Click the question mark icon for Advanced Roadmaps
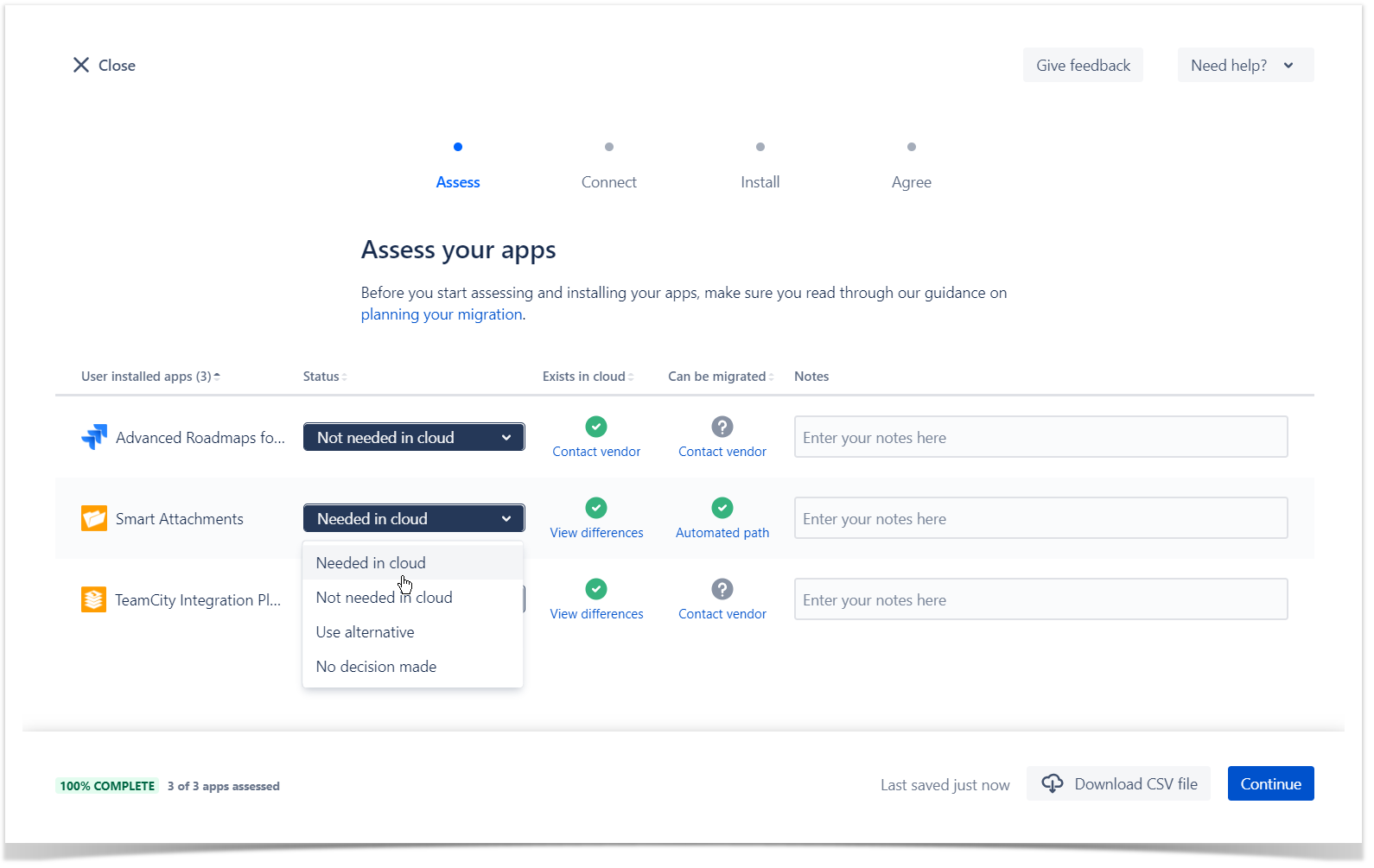 coord(722,427)
